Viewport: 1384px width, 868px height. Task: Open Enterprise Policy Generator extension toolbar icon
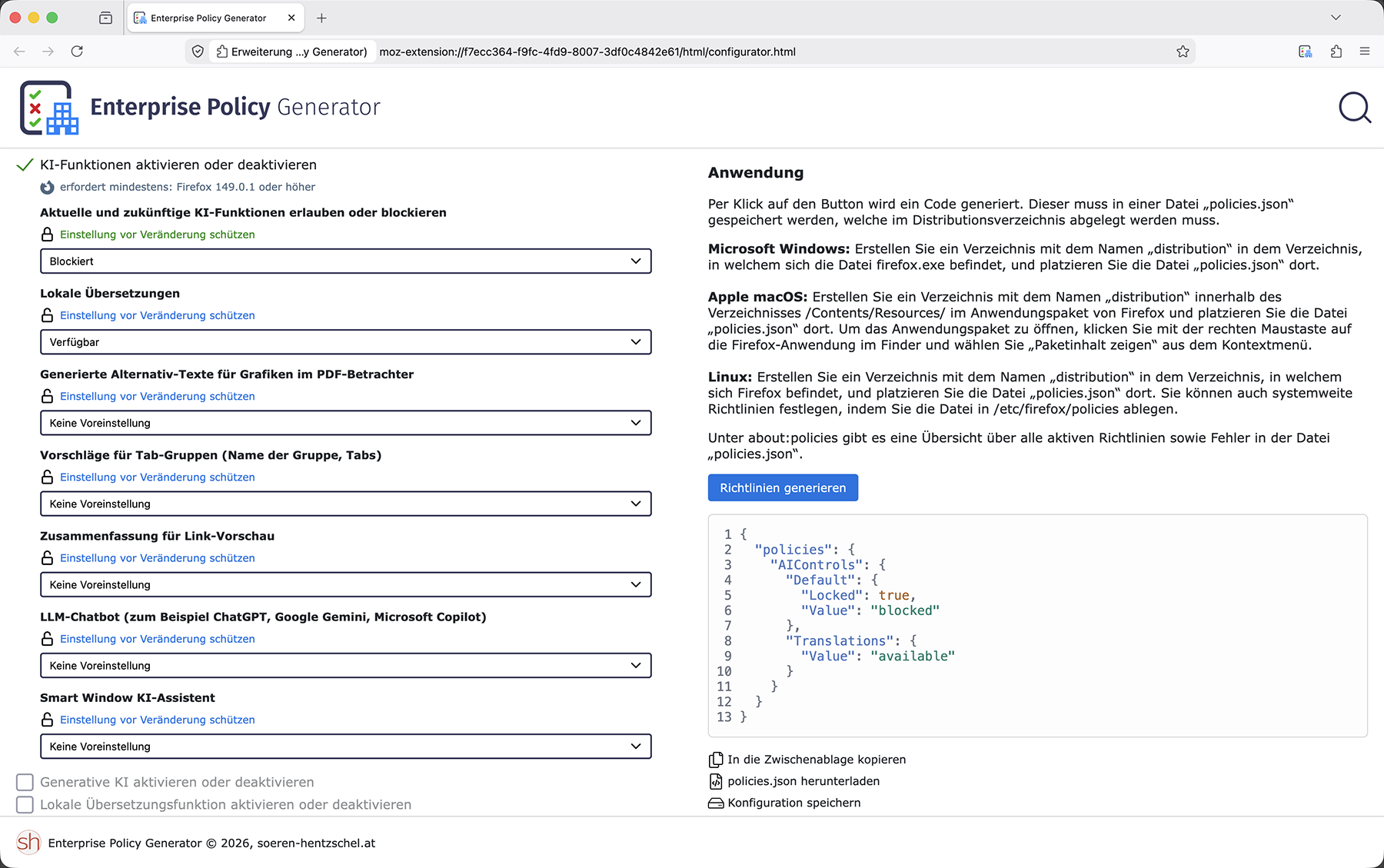[1305, 52]
